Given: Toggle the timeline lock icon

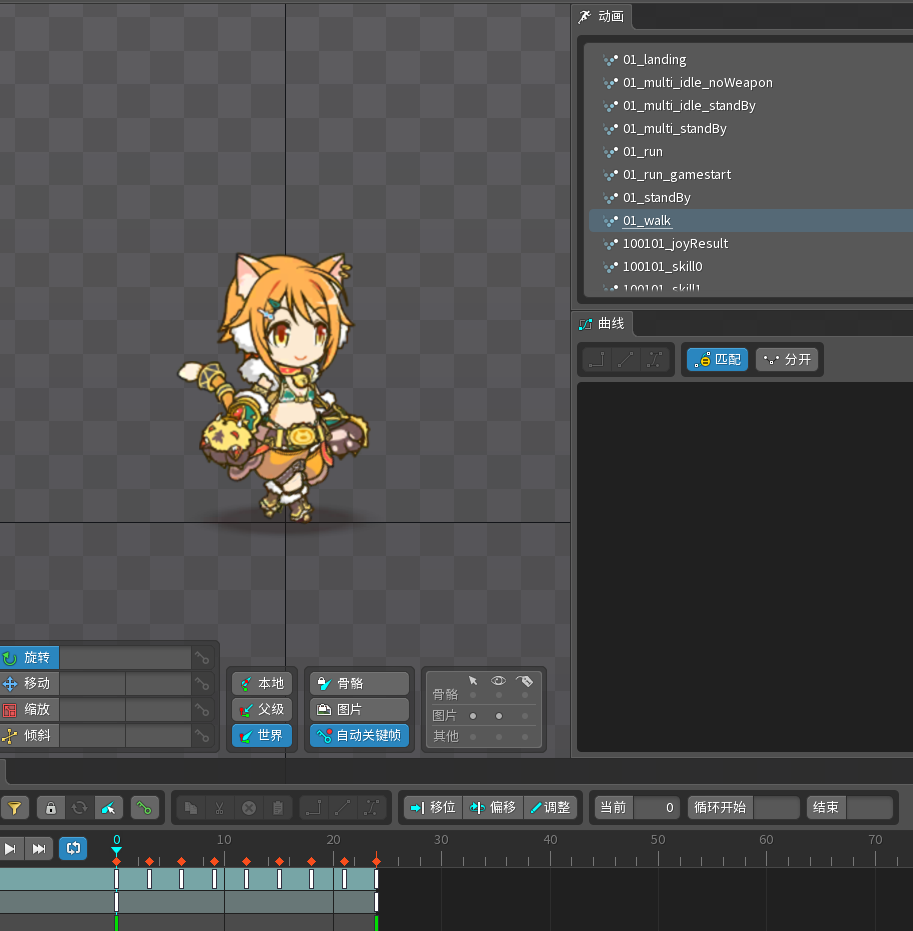Looking at the screenshot, I should [x=51, y=808].
